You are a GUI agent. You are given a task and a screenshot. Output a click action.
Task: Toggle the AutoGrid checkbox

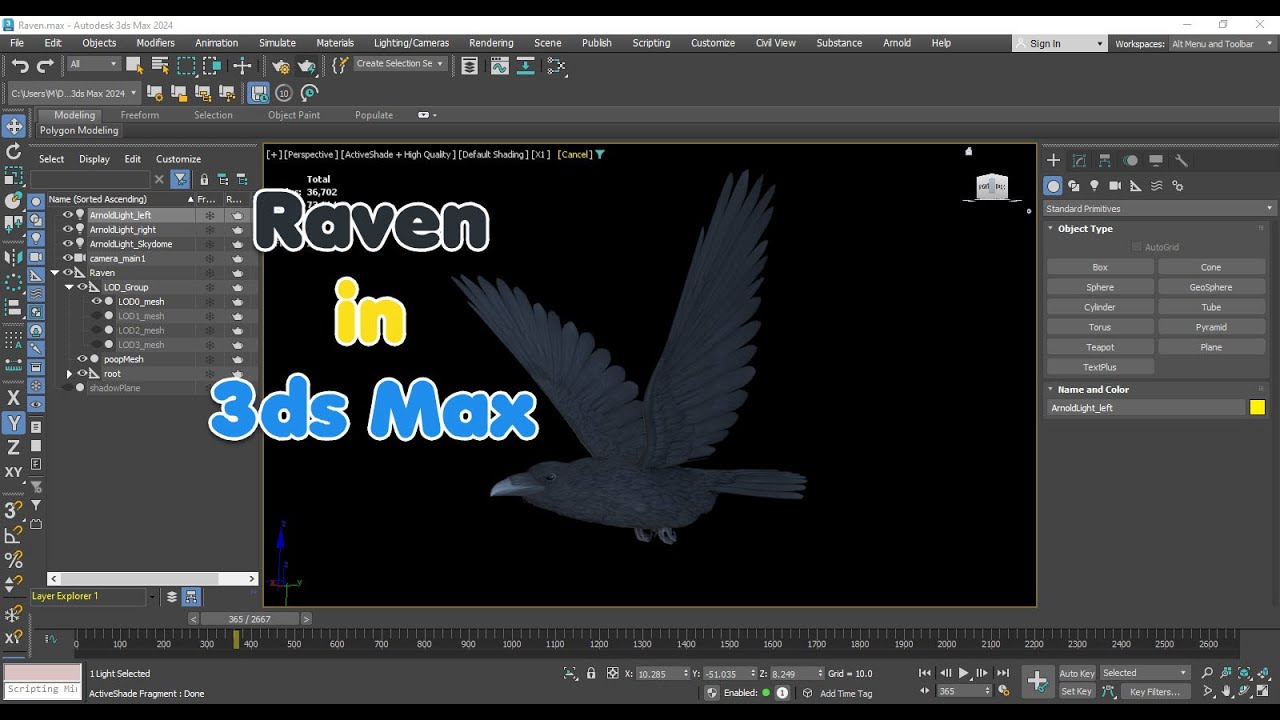(x=1136, y=247)
